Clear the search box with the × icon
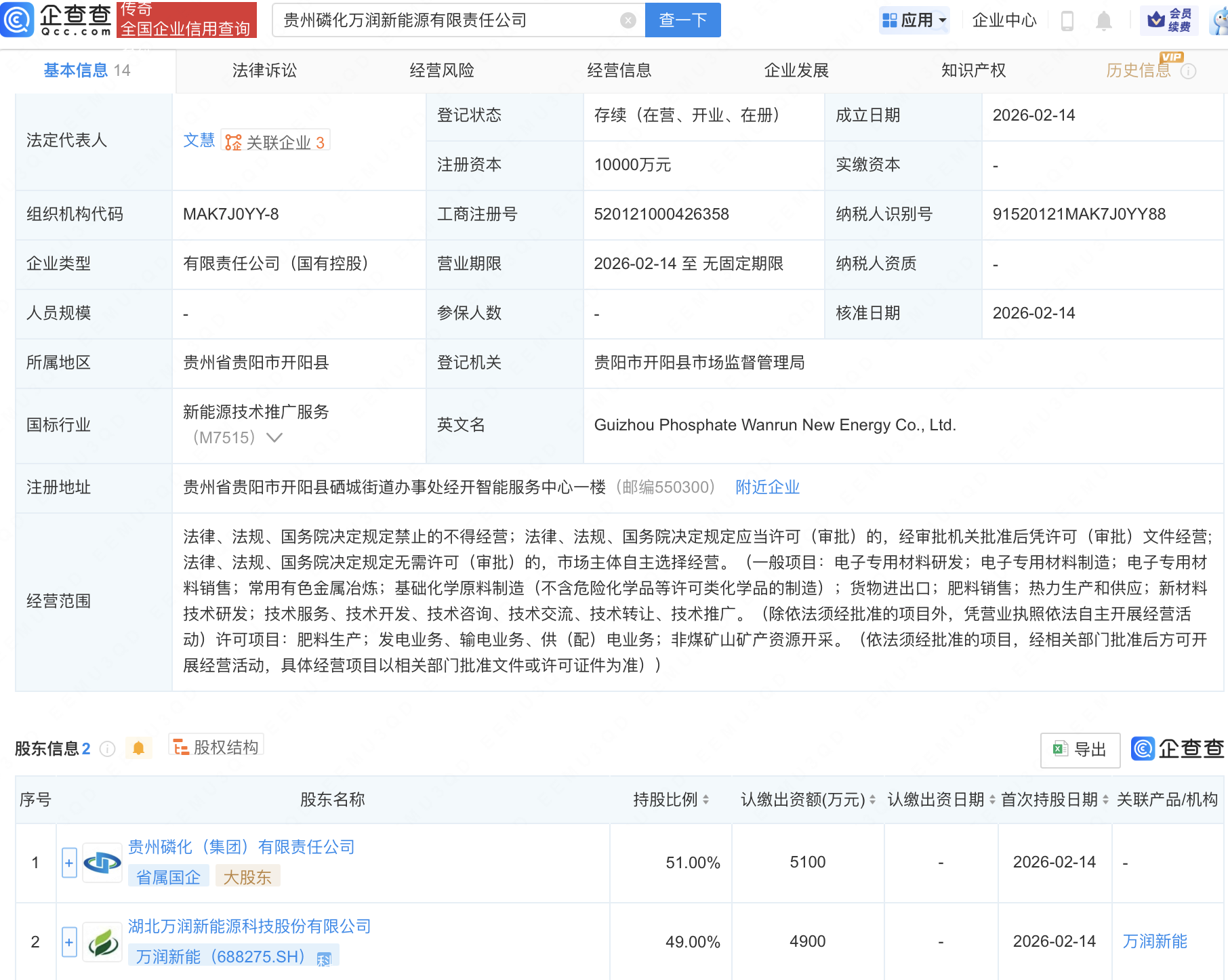 628,20
